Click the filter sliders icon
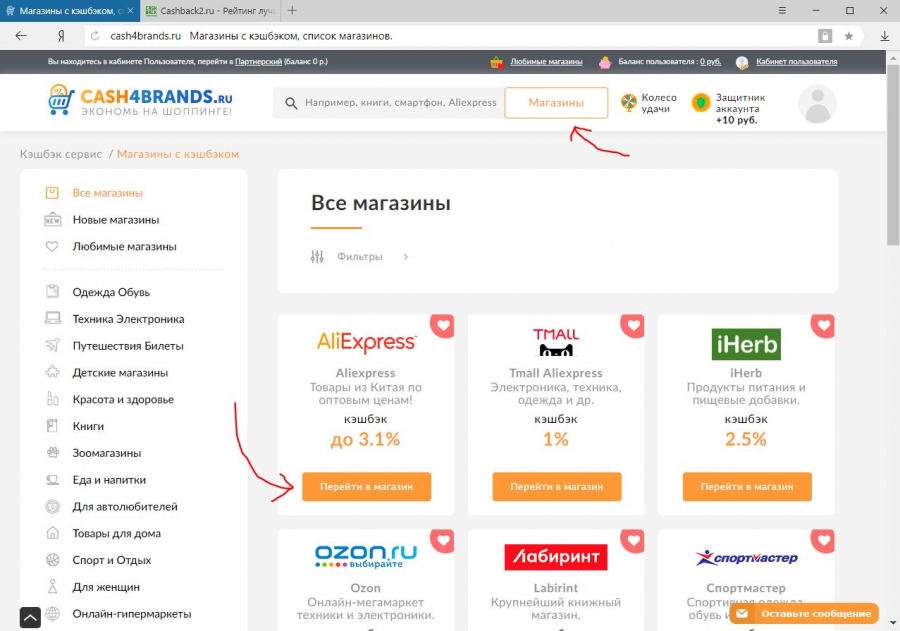Screen dimensions: 900x631 click(317, 257)
